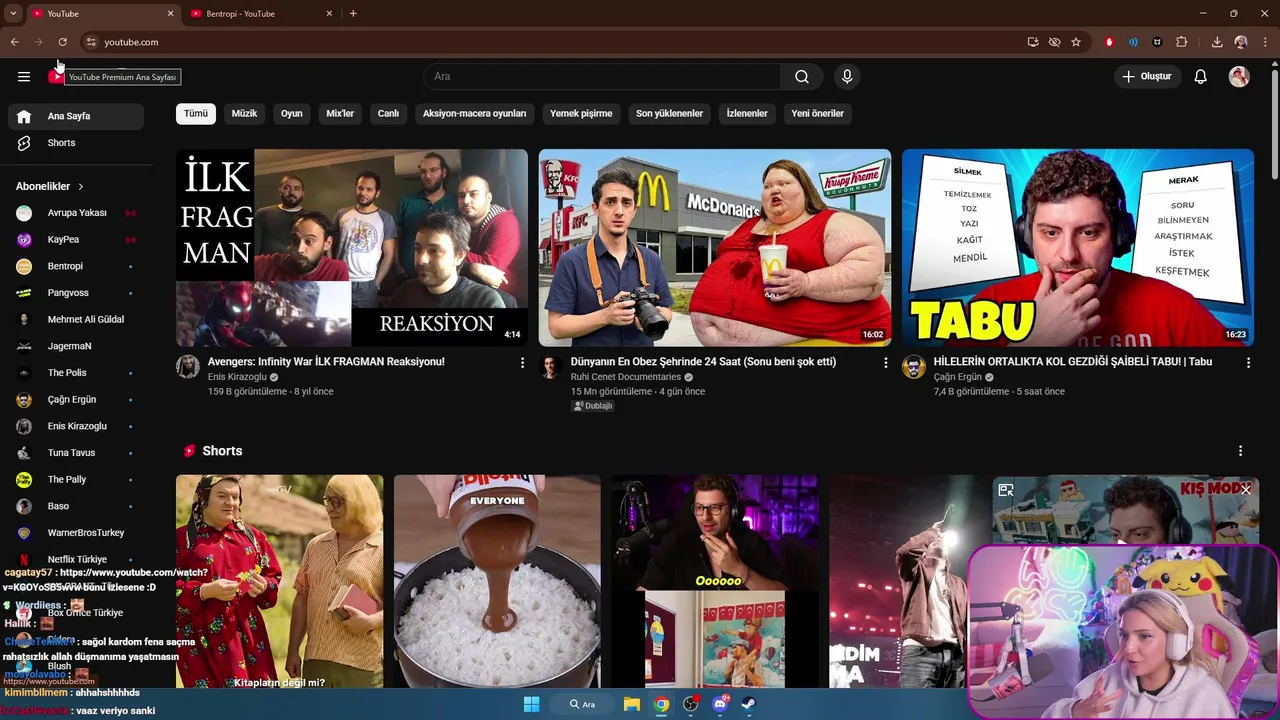Open Bentropi subscription channel
This screenshot has width=1280, height=720.
click(x=76, y=266)
